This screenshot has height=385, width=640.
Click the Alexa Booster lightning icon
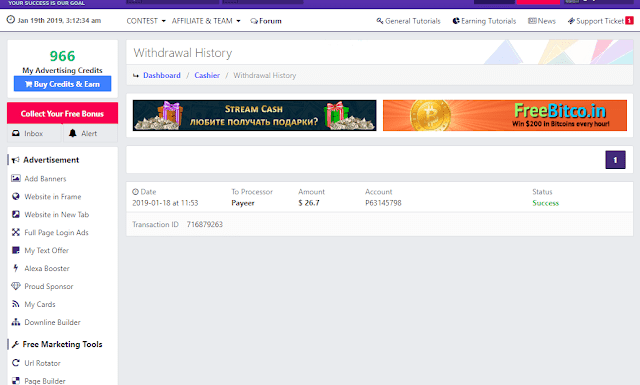tap(16, 268)
